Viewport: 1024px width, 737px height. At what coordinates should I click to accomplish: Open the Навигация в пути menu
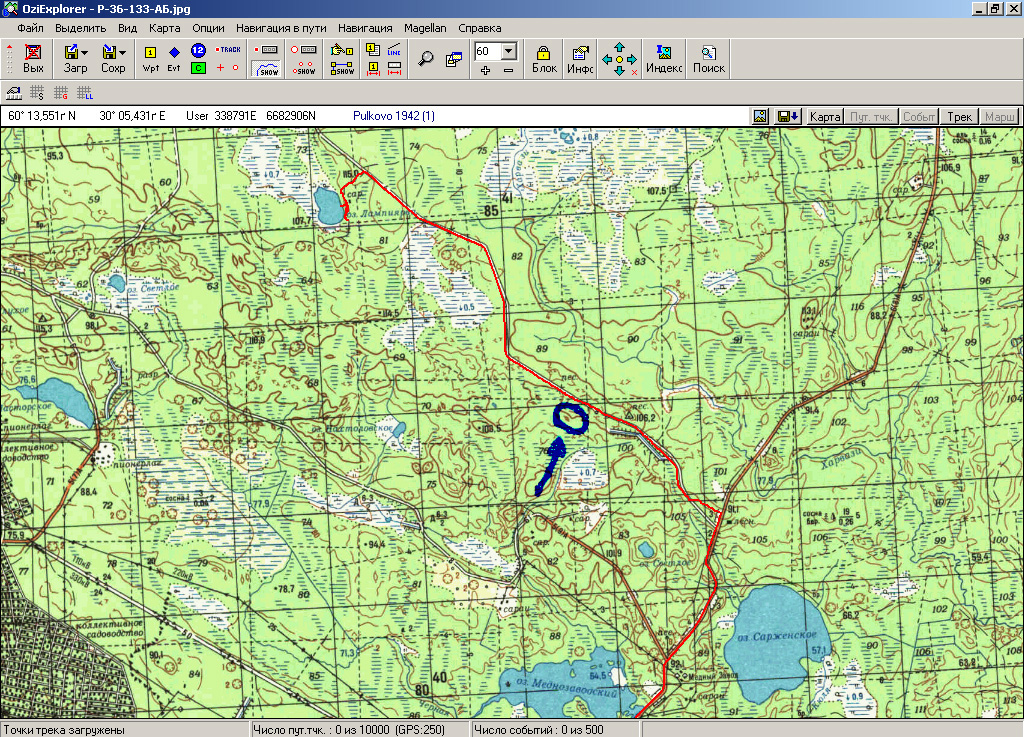tap(281, 28)
